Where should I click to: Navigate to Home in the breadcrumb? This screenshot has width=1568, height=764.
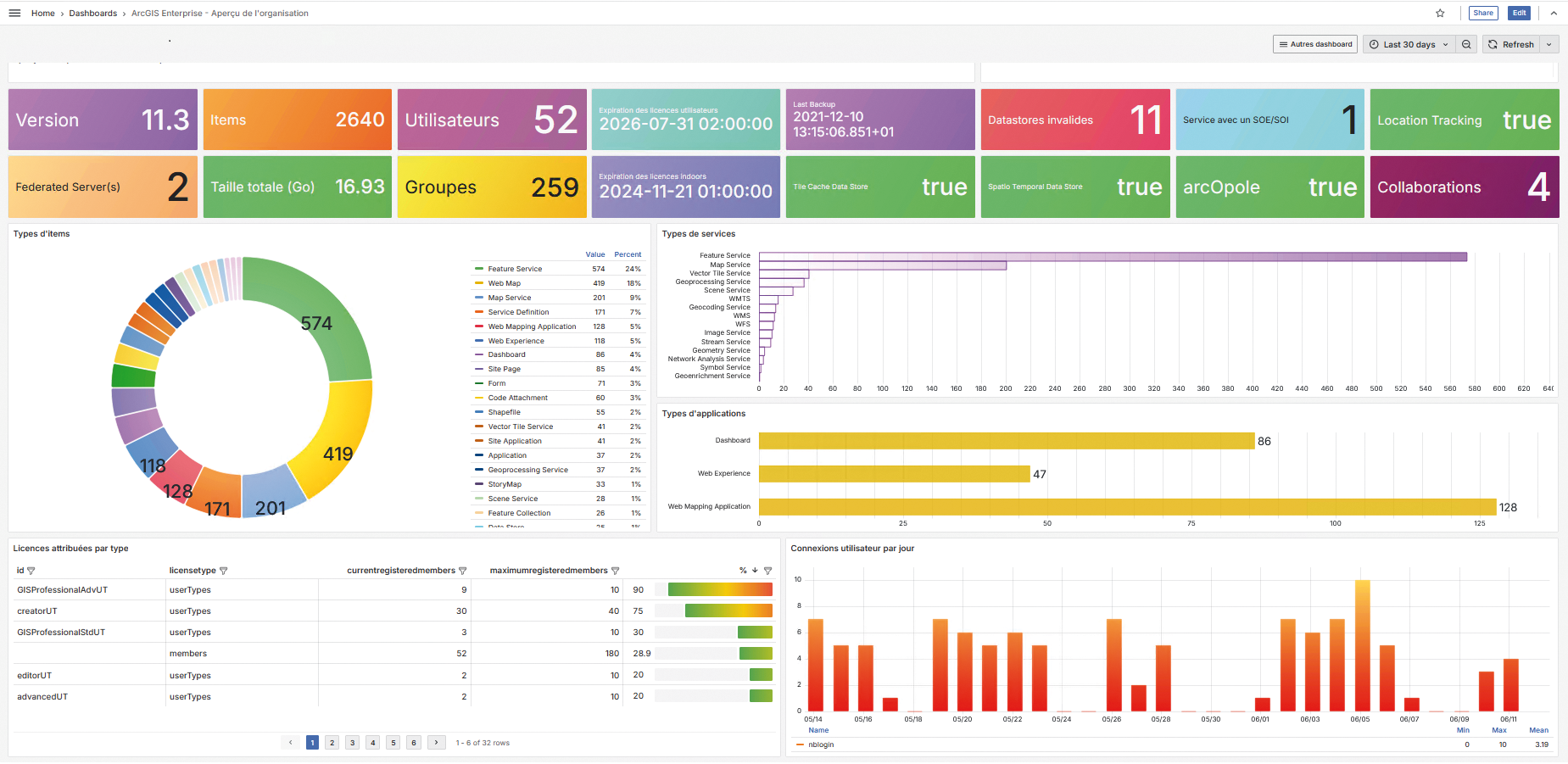pos(43,14)
